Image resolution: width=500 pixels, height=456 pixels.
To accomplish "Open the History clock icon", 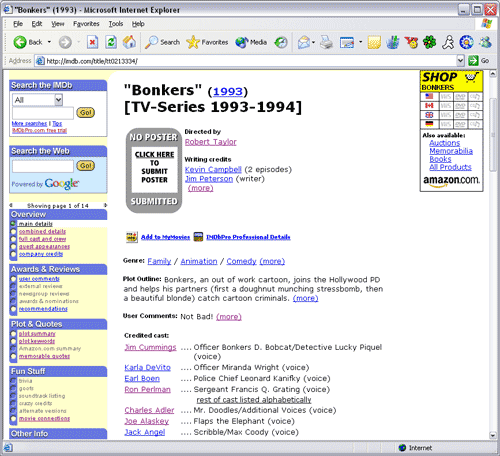I will click(281, 42).
